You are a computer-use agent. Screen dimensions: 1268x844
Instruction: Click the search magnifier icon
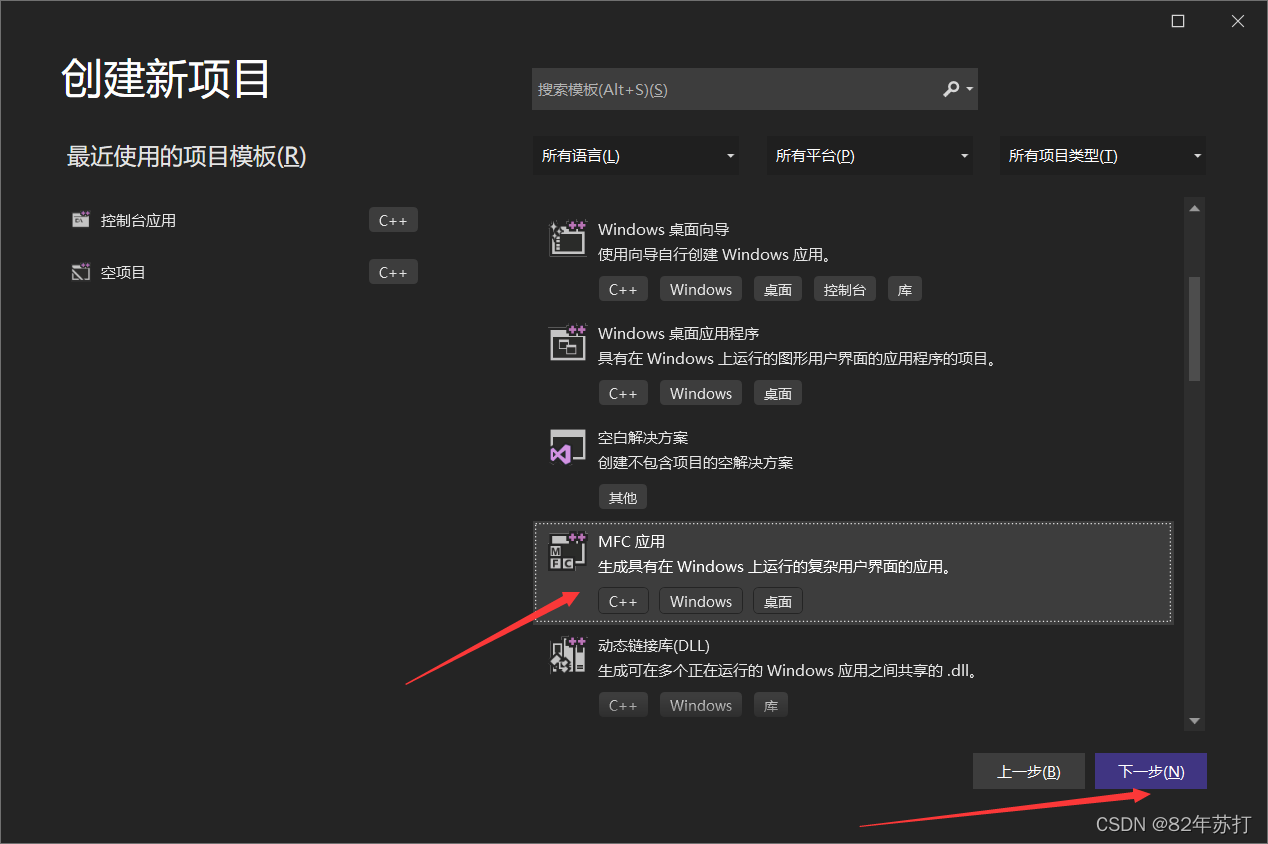click(x=950, y=89)
